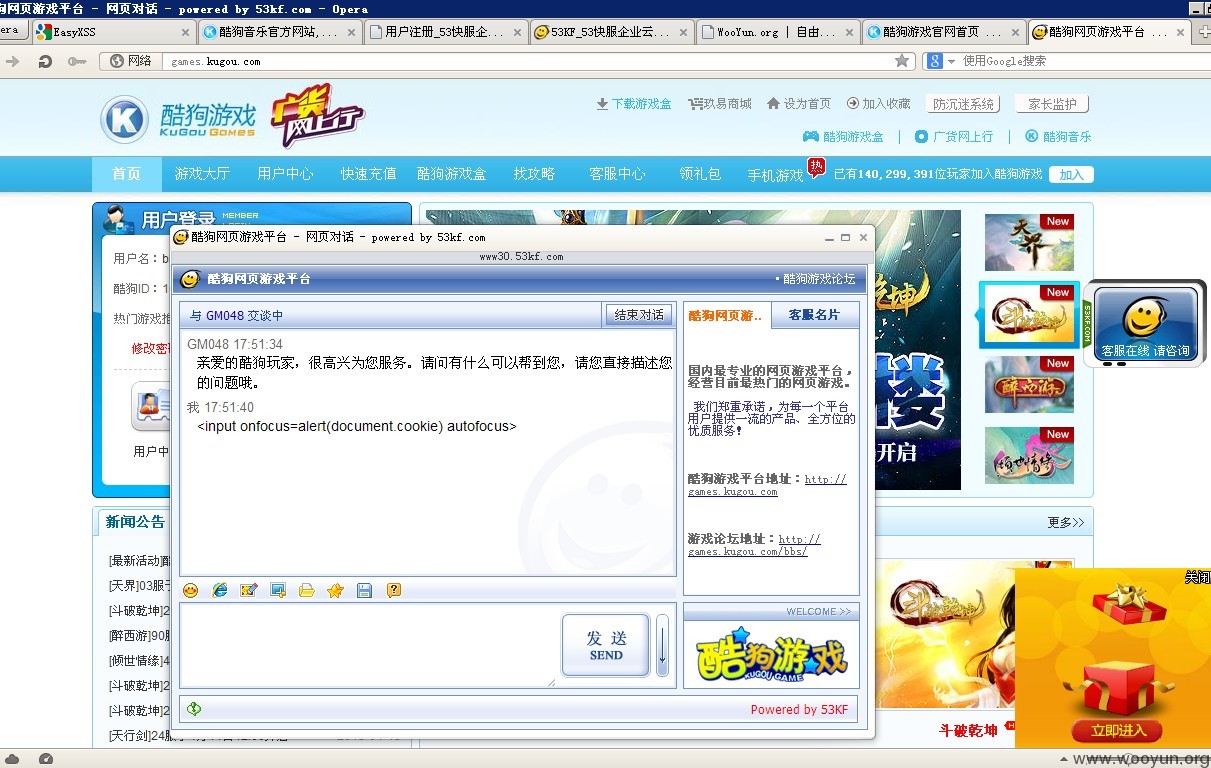Viewport: 1211px width, 768px height.
Task: Click the 设为首页 home icon link
Action: (x=799, y=104)
